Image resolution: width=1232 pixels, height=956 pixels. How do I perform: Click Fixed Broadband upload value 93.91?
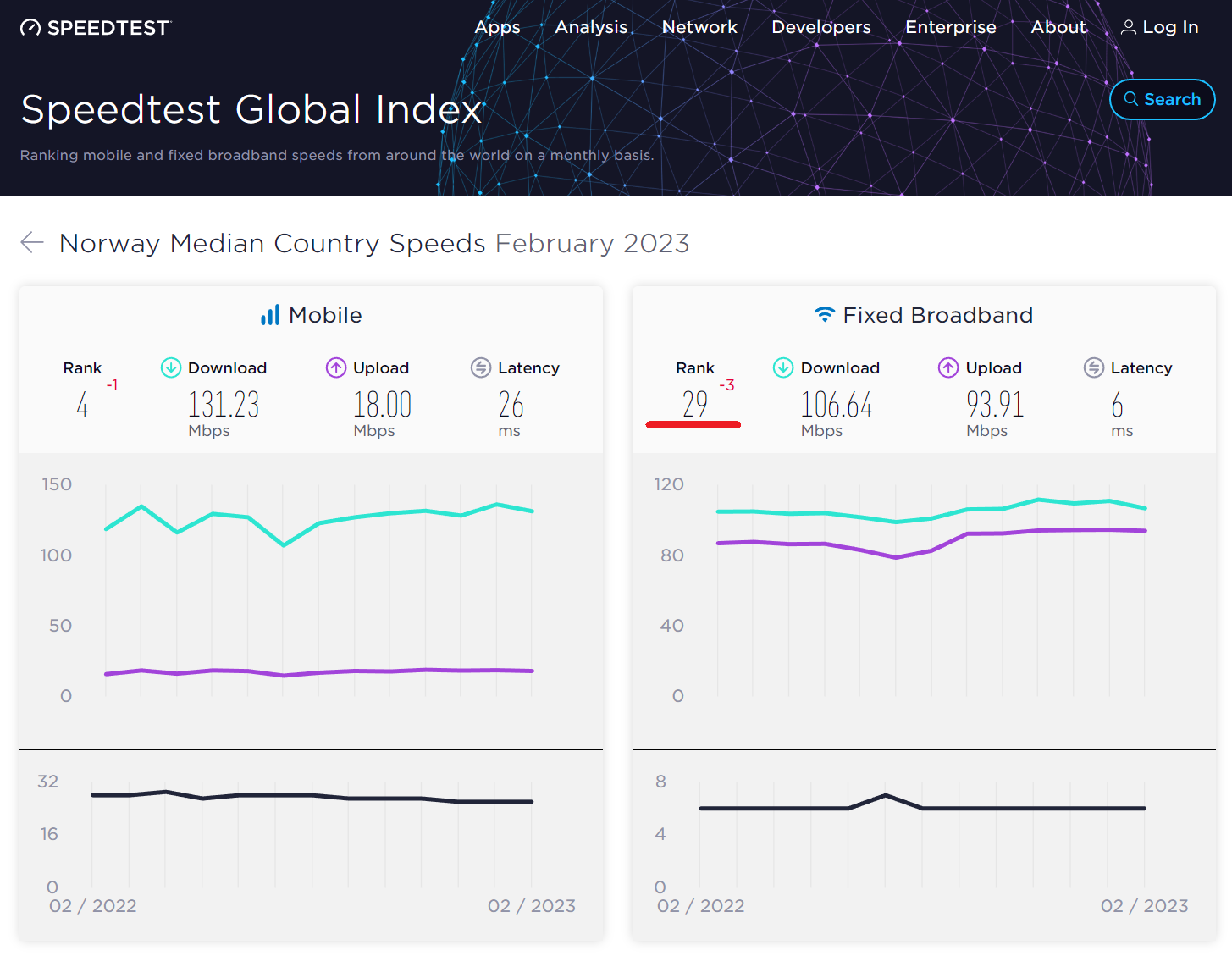(995, 405)
